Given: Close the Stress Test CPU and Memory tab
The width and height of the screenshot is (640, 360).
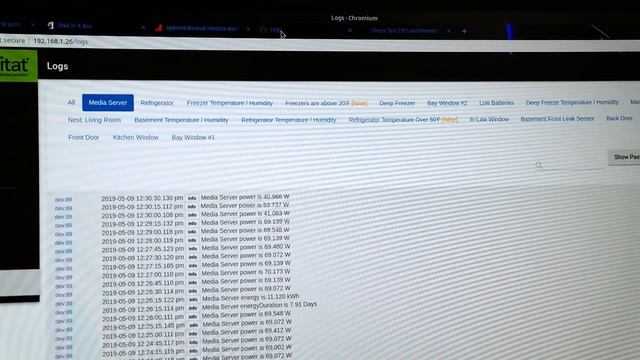Looking at the screenshot, I should click(449, 31).
